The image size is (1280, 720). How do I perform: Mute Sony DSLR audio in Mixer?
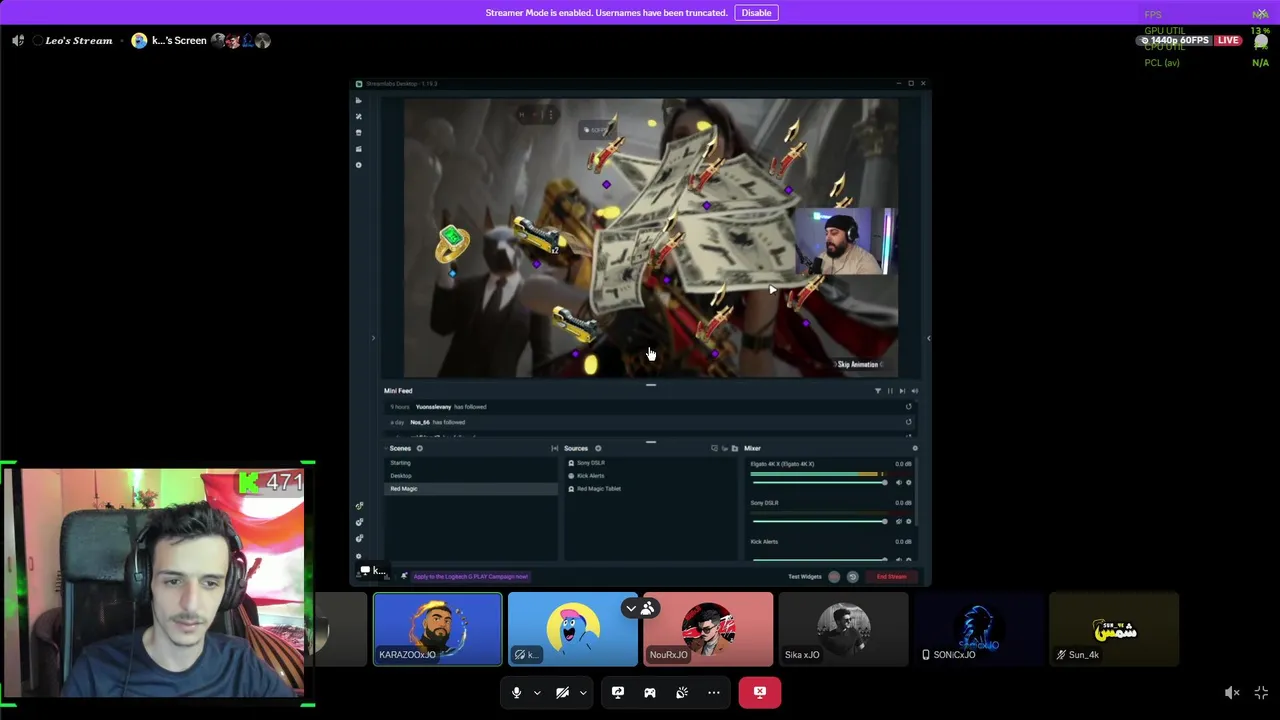tap(897, 521)
